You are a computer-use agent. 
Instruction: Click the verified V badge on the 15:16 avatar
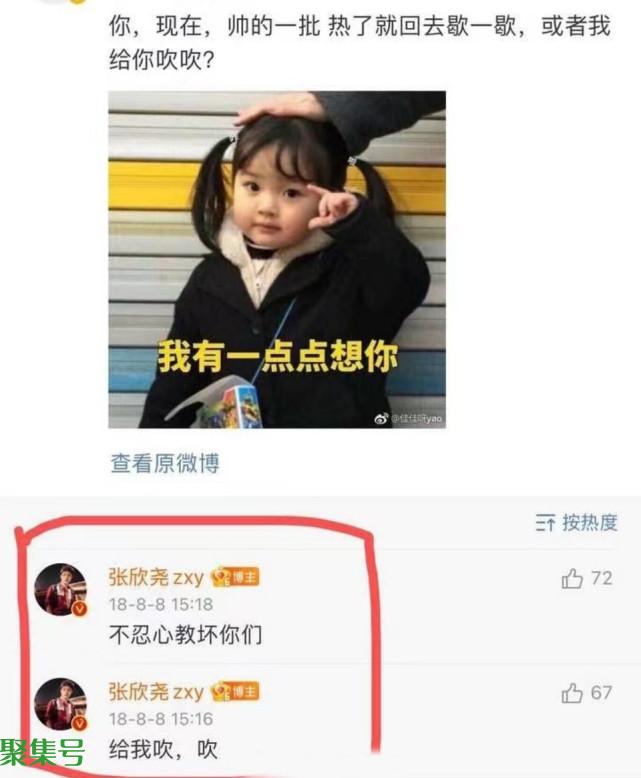tap(79, 723)
